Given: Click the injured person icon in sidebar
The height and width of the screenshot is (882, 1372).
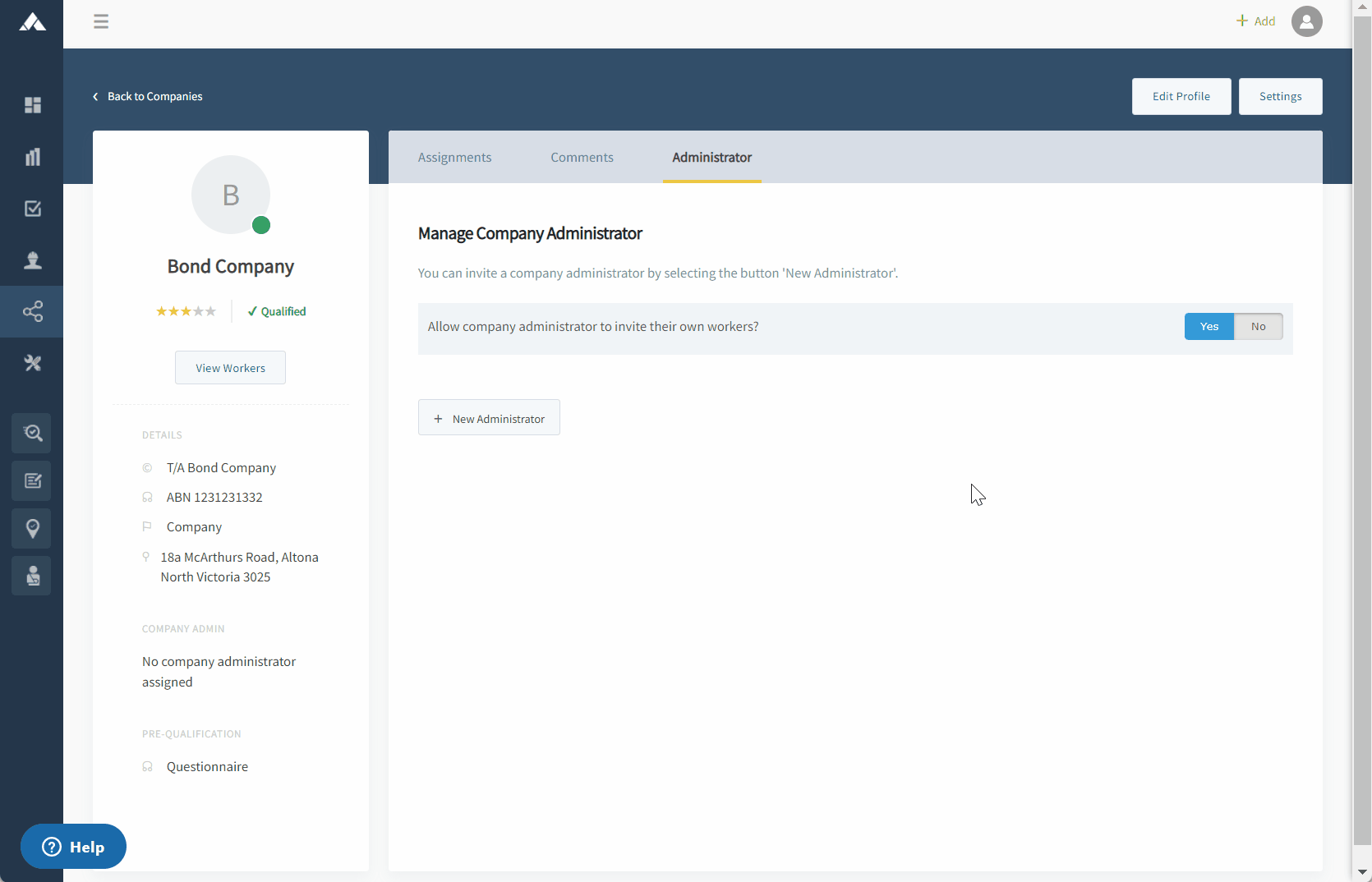Looking at the screenshot, I should tap(32, 576).
